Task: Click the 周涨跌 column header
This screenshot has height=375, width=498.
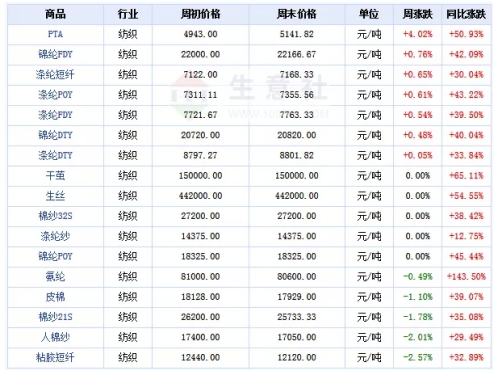Action: (418, 14)
